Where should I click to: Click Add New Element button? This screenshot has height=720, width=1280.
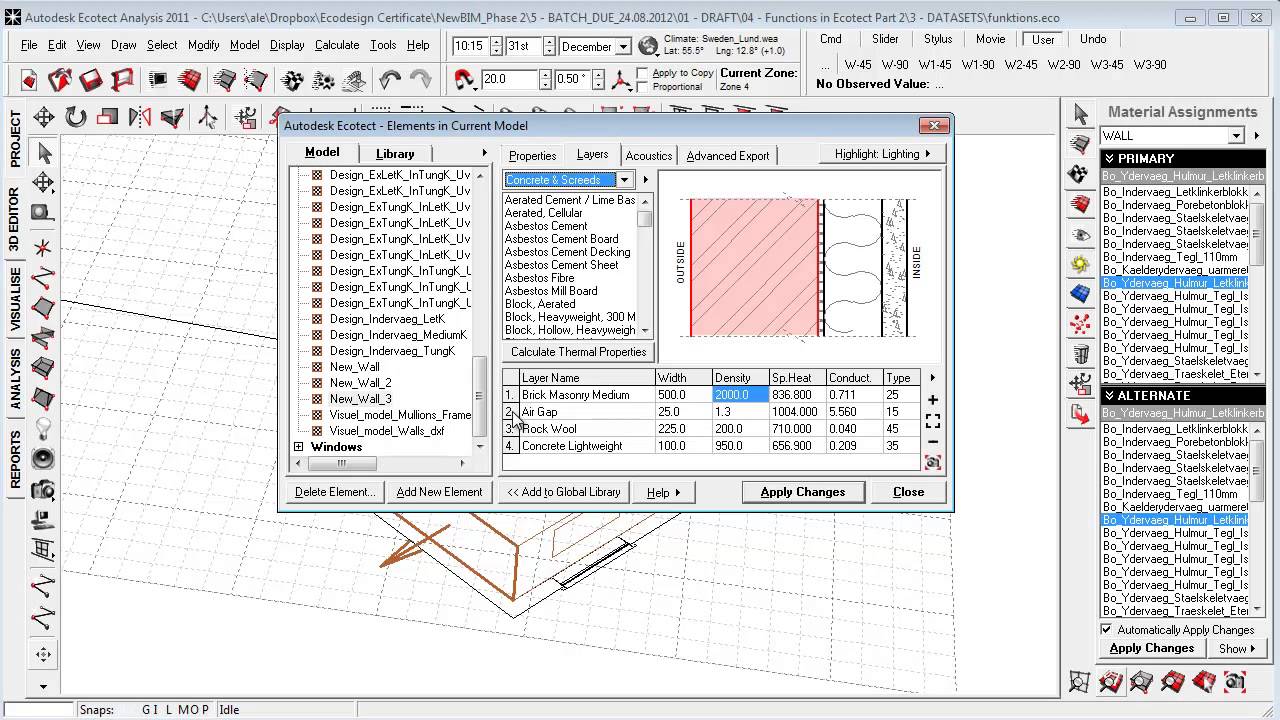(439, 492)
